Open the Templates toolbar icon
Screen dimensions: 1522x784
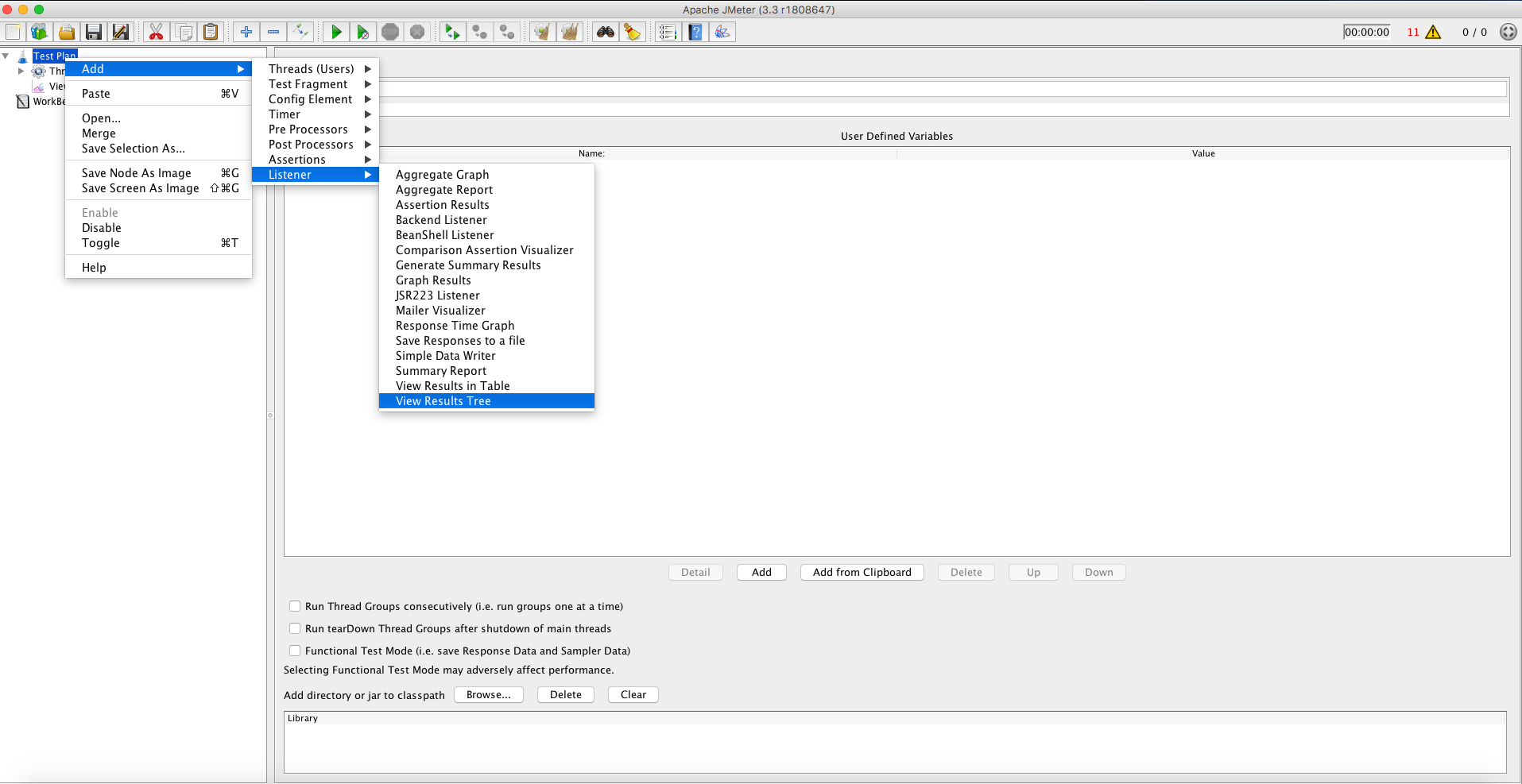pyautogui.click(x=39, y=32)
